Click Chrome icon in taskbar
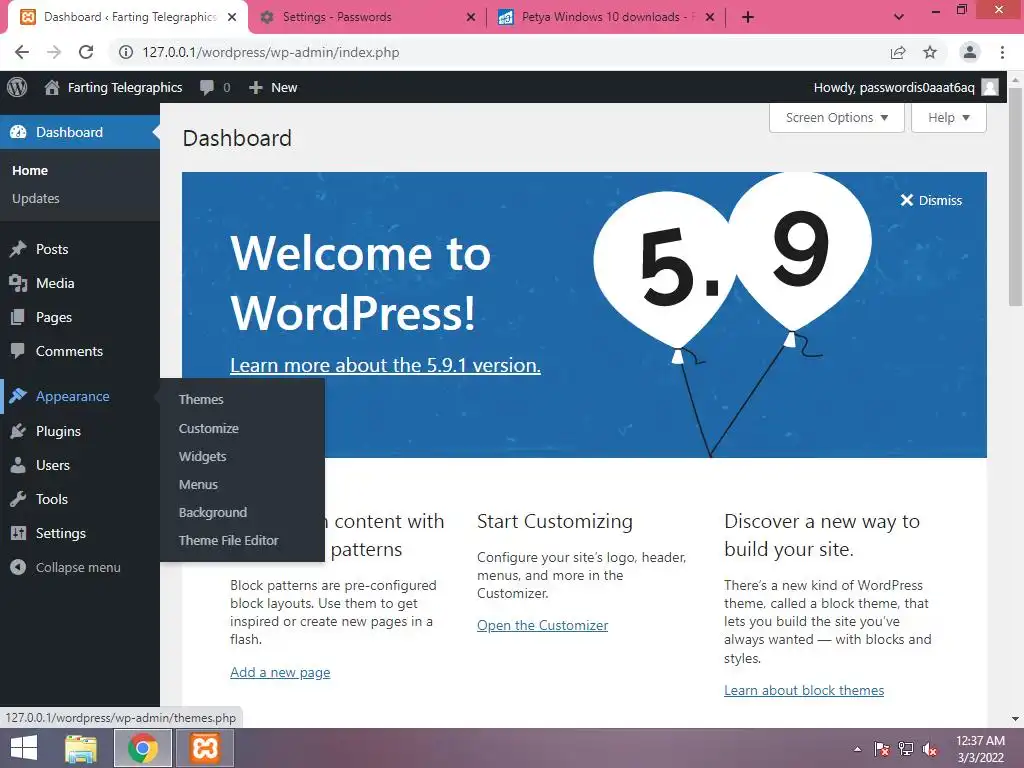Screen dimensions: 1024x768 pyautogui.click(x=142, y=748)
